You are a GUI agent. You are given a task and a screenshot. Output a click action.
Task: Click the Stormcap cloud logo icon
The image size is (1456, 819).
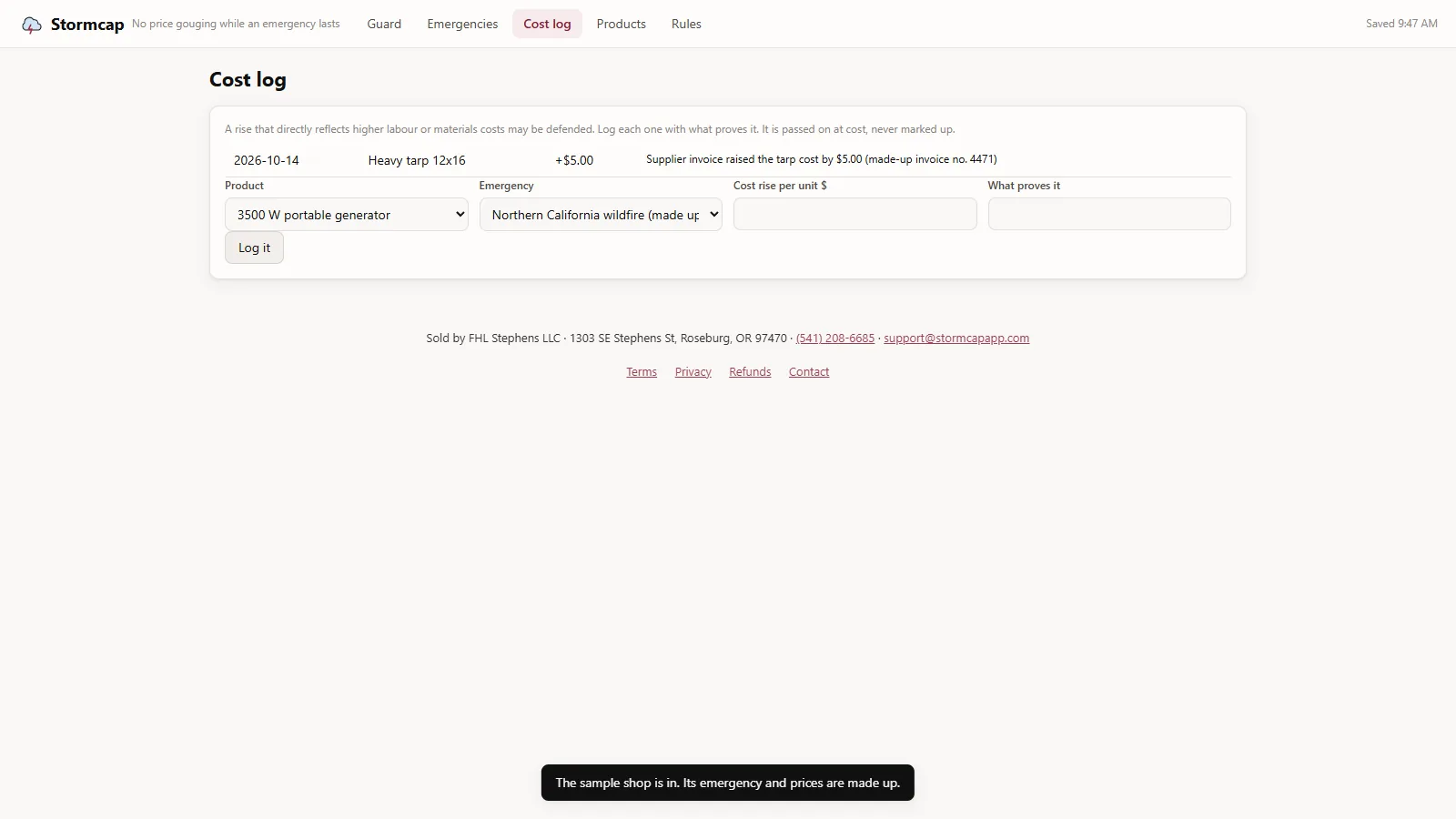tap(32, 25)
